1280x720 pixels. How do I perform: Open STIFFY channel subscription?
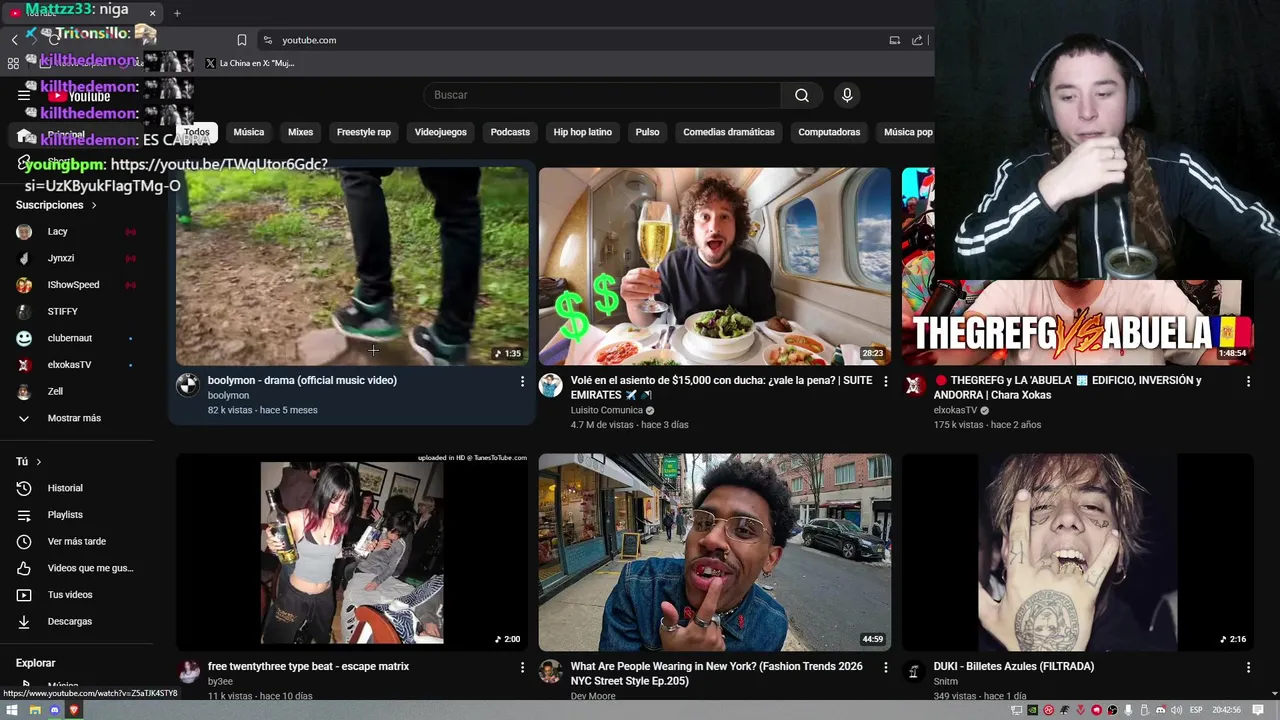(76, 311)
